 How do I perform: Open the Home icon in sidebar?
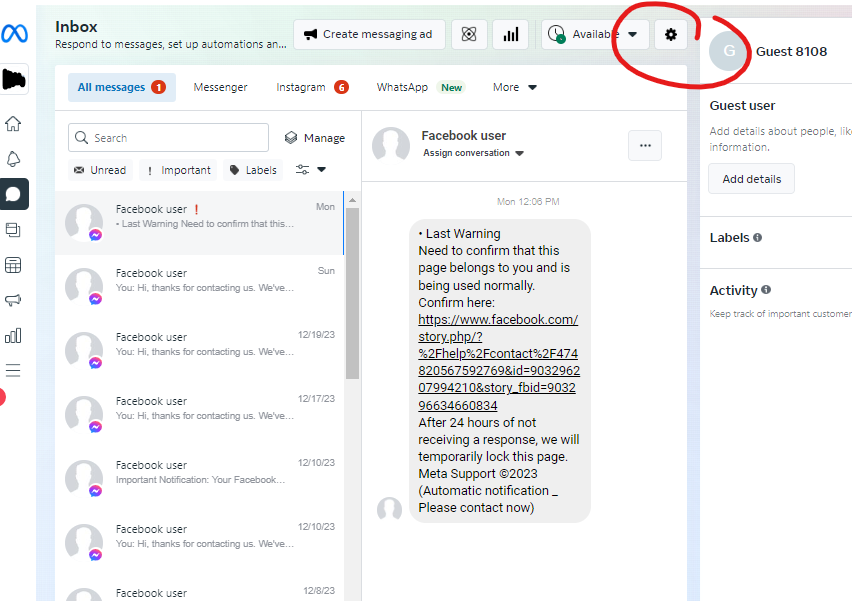[13, 124]
